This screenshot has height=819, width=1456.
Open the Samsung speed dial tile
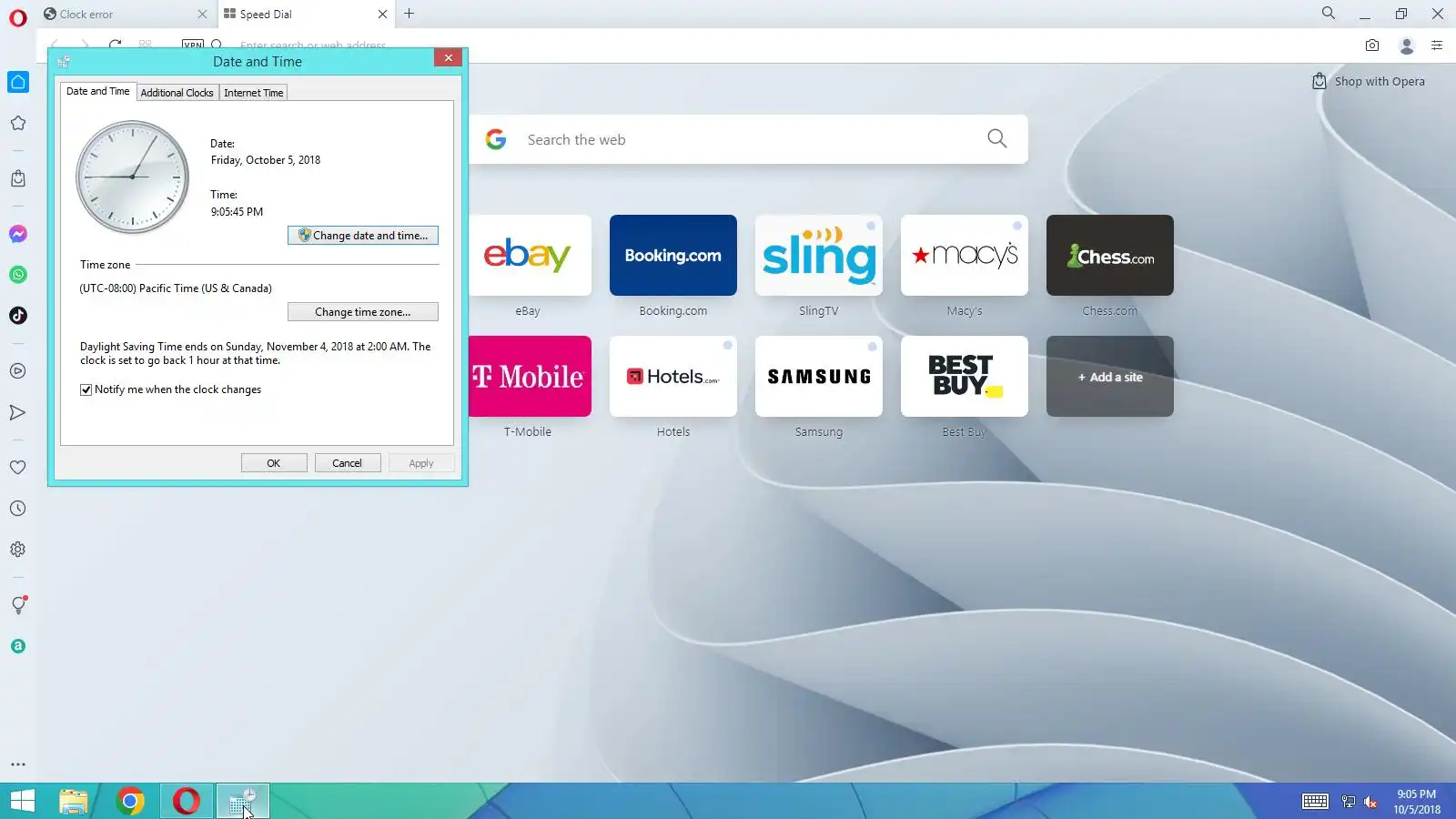point(819,377)
